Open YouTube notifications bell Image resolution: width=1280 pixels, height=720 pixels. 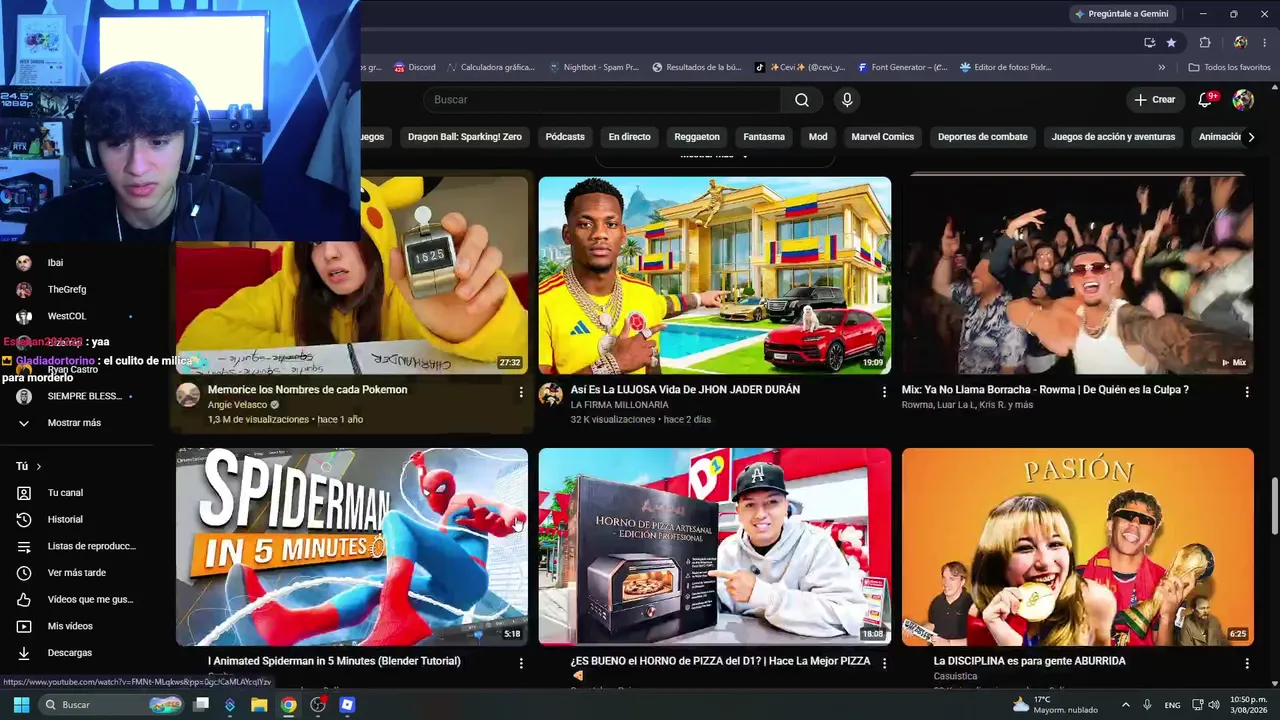coord(1205,100)
